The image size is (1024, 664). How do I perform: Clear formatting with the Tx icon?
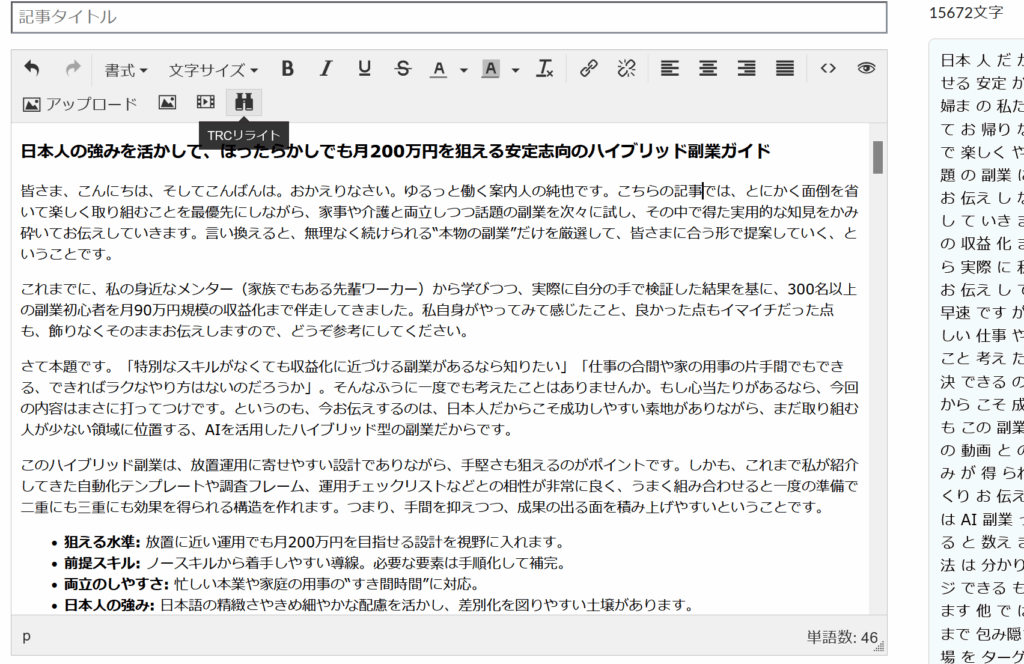544,69
